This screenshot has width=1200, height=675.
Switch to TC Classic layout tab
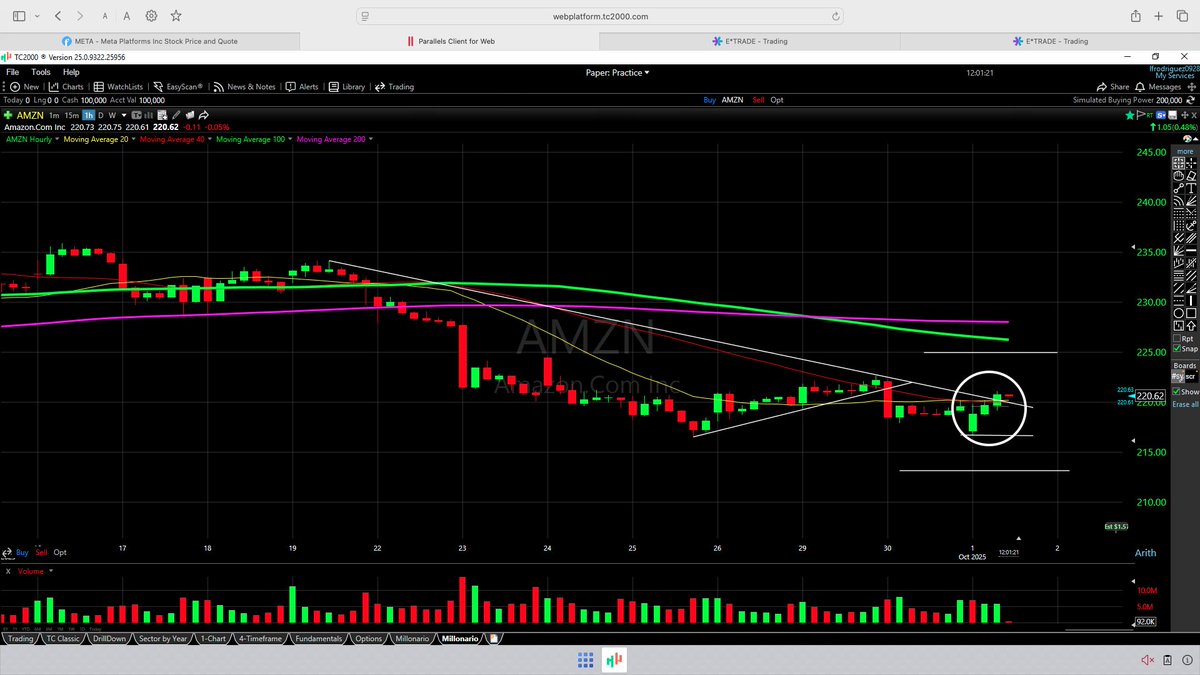pos(62,638)
